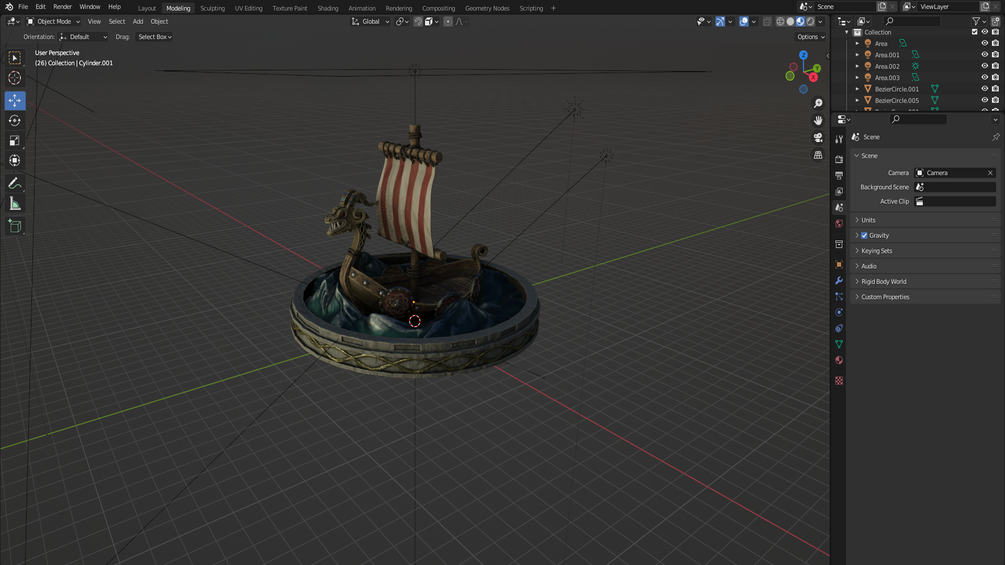
Task: Uncheck the Gravity checkbox
Action: pyautogui.click(x=864, y=235)
